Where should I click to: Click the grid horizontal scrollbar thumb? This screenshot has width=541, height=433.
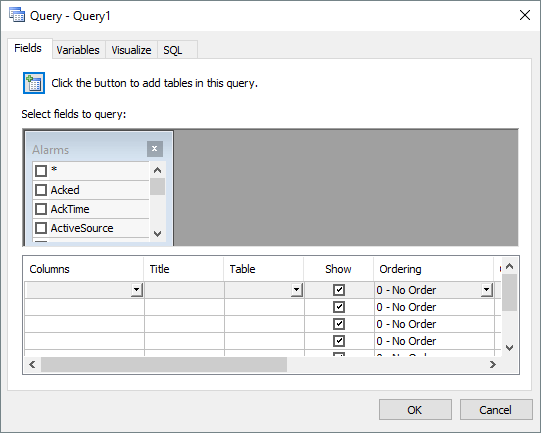(x=164, y=364)
